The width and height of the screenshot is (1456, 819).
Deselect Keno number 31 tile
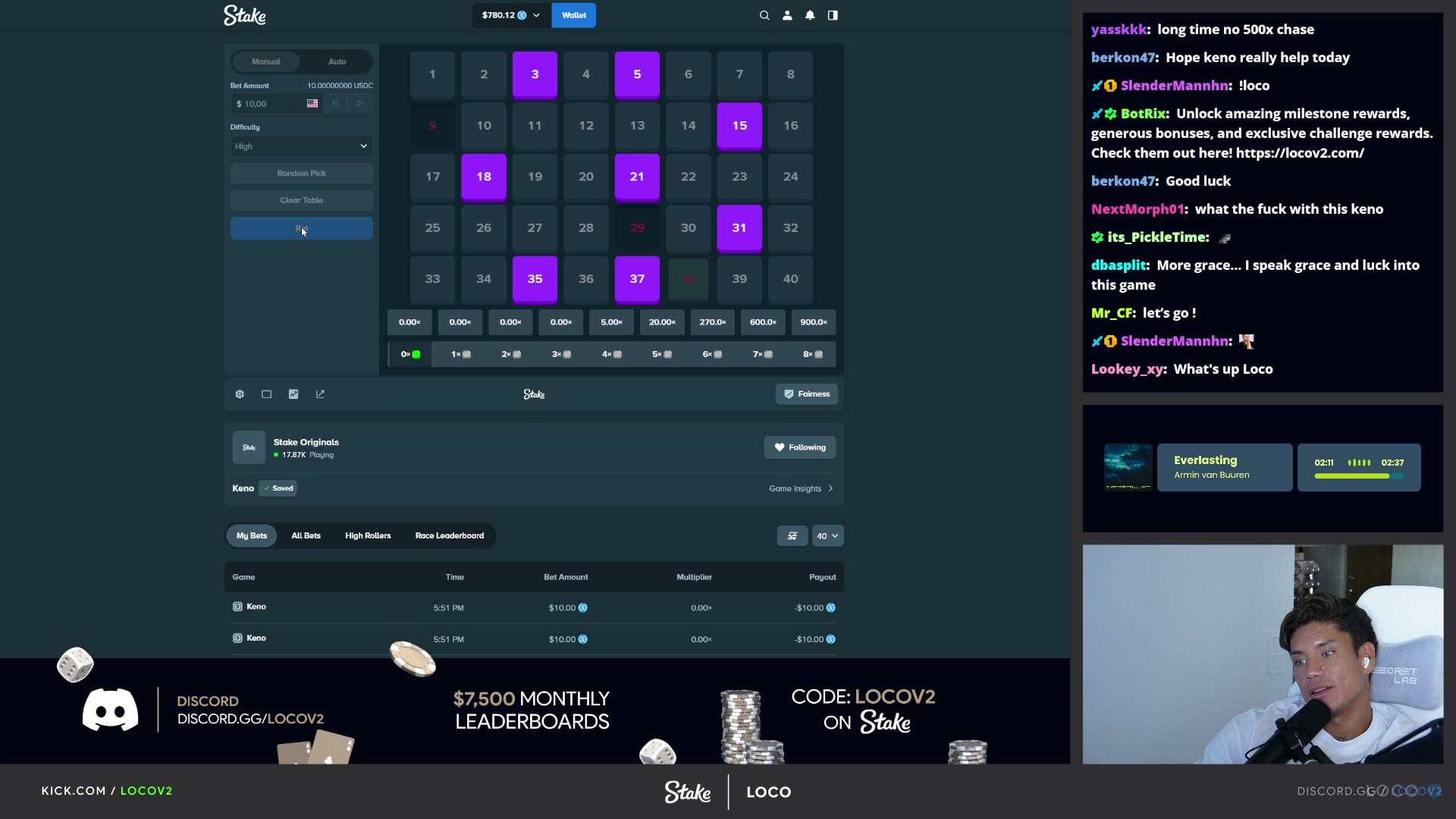pyautogui.click(x=739, y=228)
